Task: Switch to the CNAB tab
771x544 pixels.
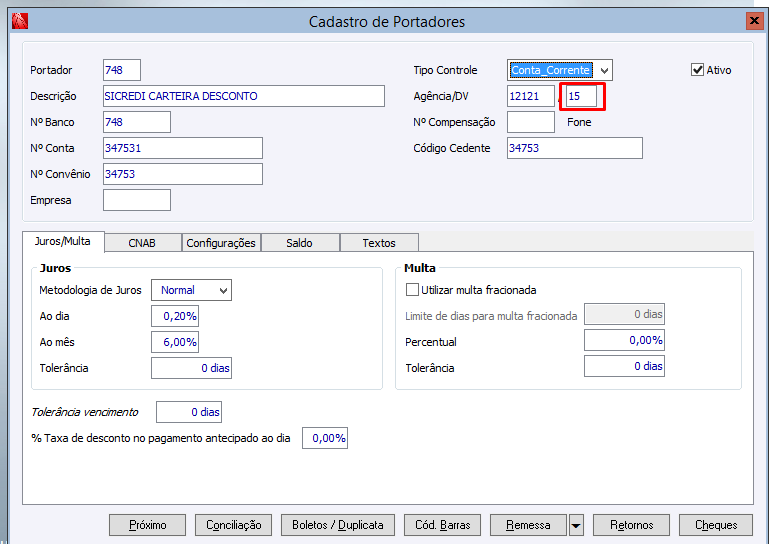Action: click(142, 243)
